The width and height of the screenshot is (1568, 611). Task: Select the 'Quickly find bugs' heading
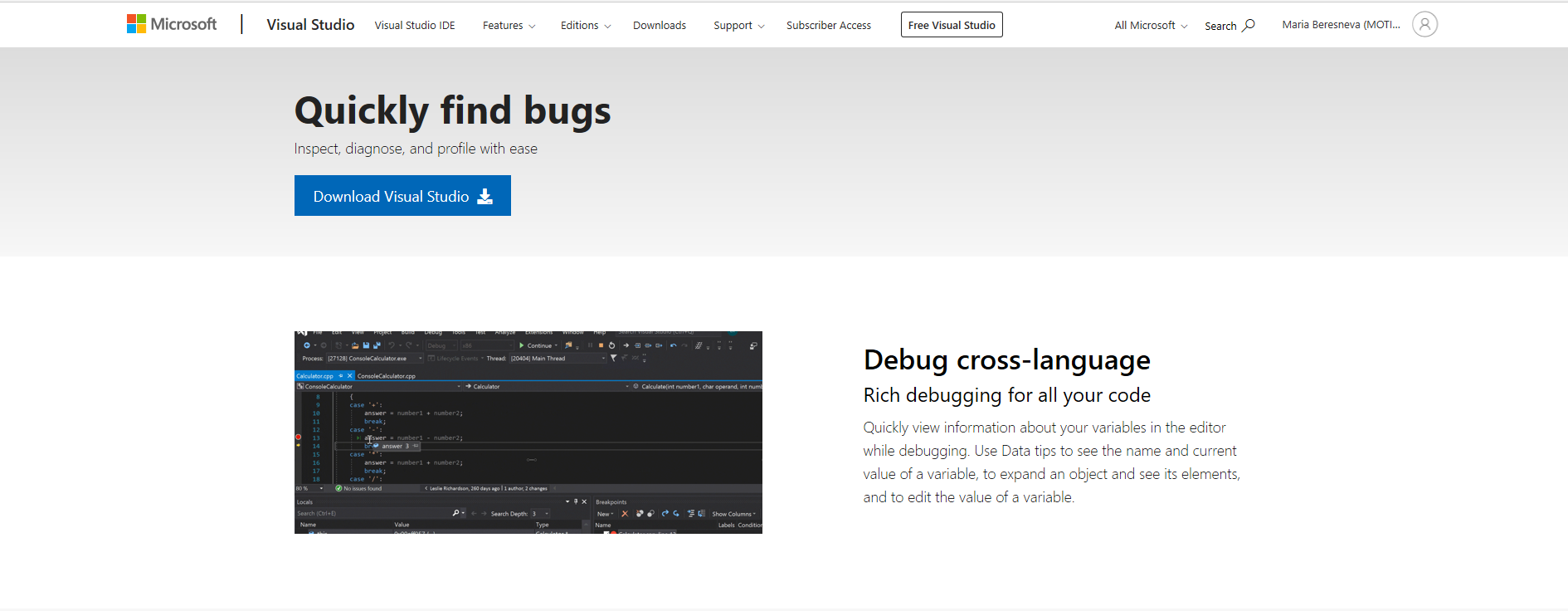click(x=453, y=111)
